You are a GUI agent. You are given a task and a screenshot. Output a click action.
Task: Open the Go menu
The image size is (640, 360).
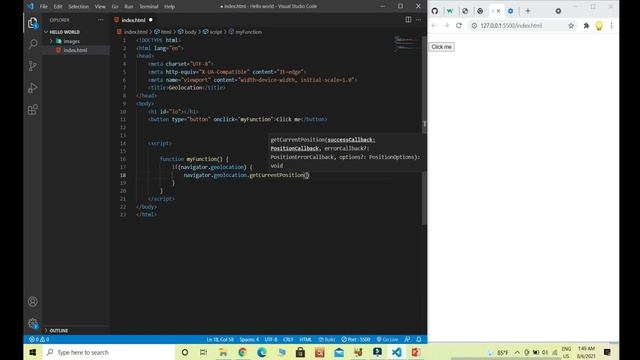coord(115,7)
